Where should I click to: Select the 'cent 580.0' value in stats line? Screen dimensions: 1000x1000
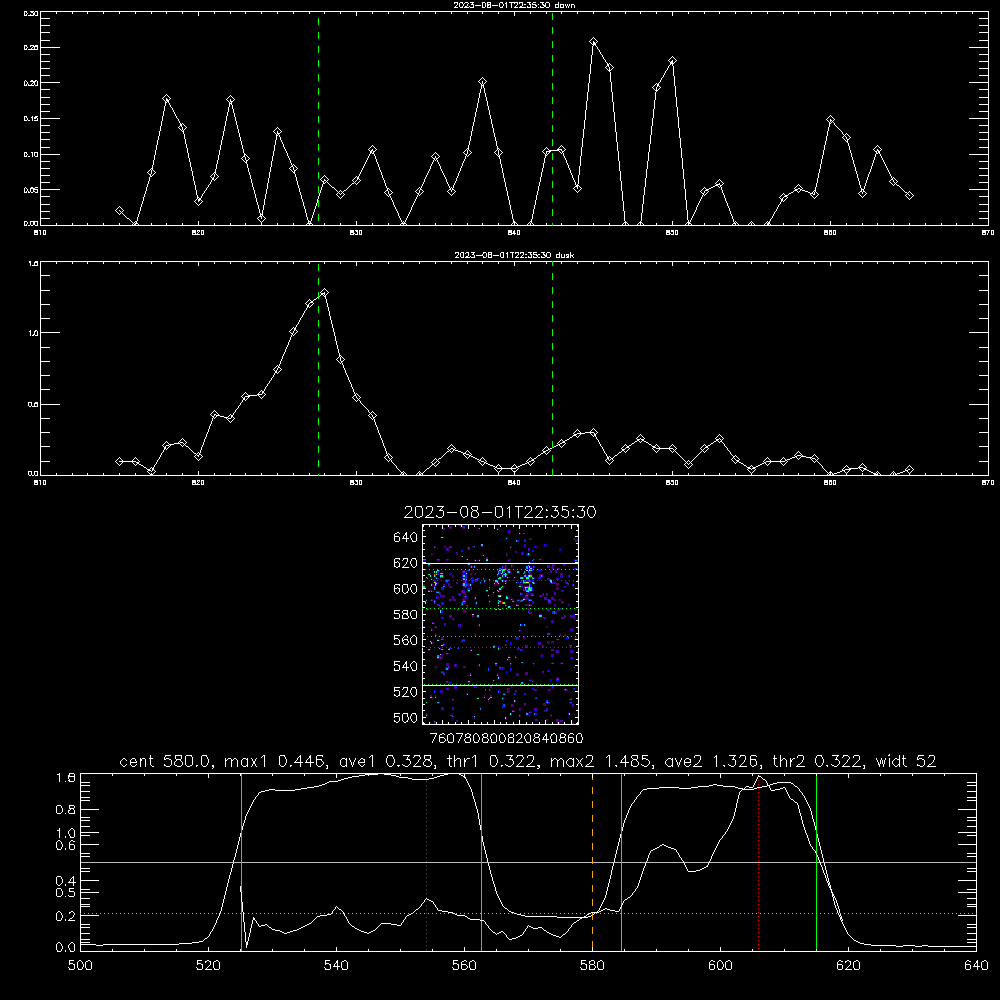pyautogui.click(x=167, y=761)
